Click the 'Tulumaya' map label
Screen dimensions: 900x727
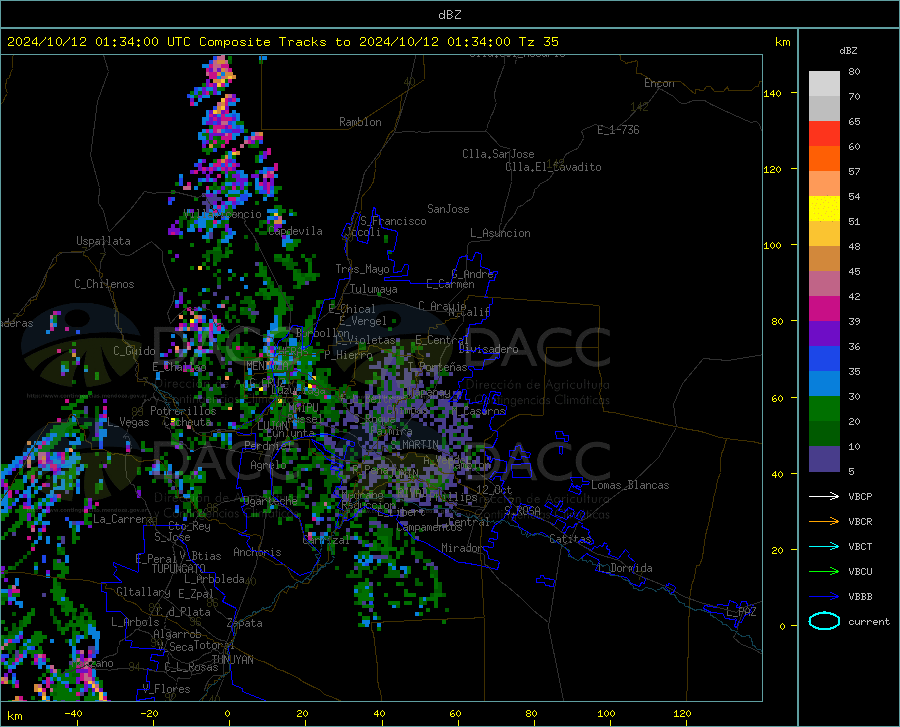pyautogui.click(x=373, y=289)
